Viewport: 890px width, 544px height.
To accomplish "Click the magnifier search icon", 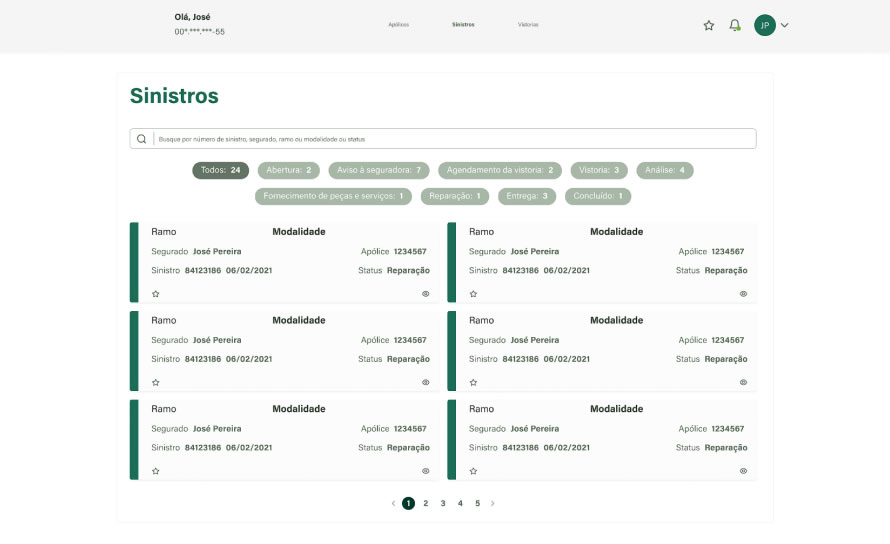I will (141, 139).
